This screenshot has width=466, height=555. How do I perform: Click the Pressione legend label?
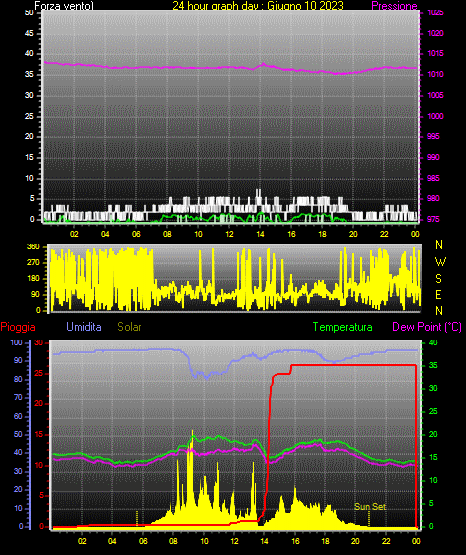pos(394,6)
